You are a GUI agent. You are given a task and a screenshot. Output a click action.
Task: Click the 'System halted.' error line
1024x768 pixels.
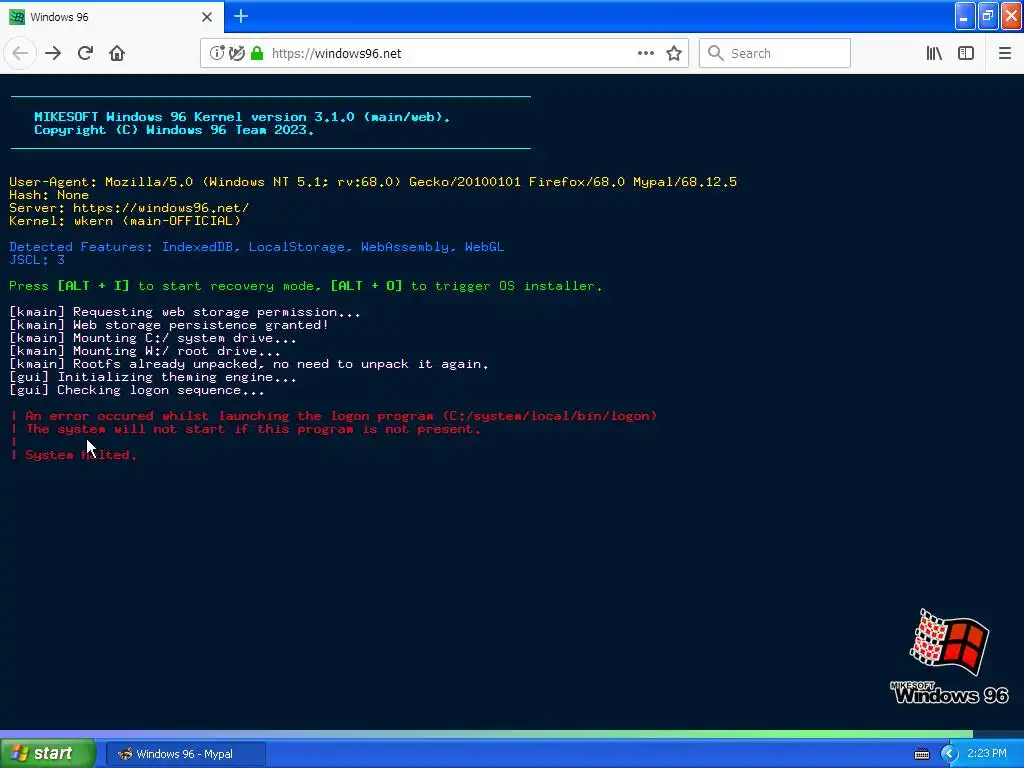tap(80, 455)
